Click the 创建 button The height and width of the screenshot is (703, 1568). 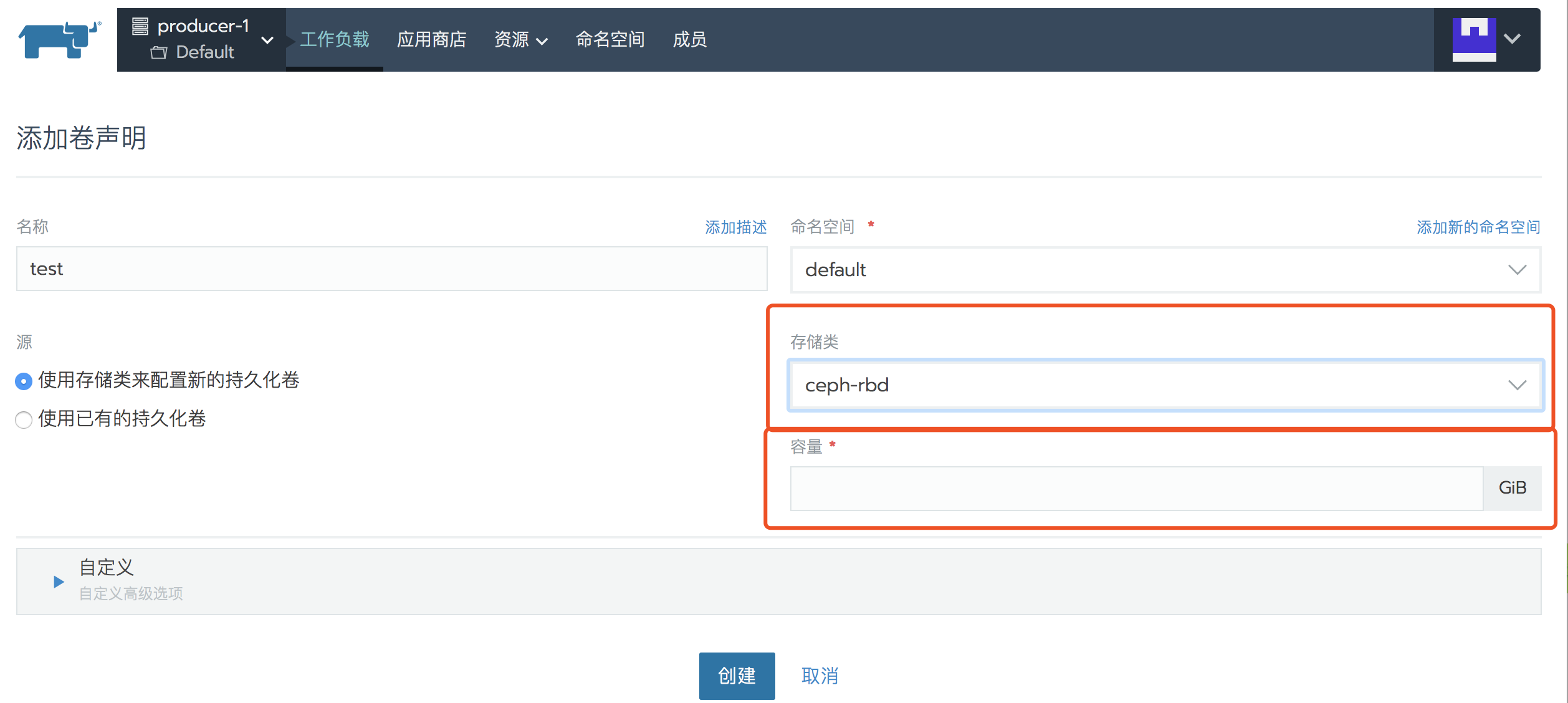point(737,676)
